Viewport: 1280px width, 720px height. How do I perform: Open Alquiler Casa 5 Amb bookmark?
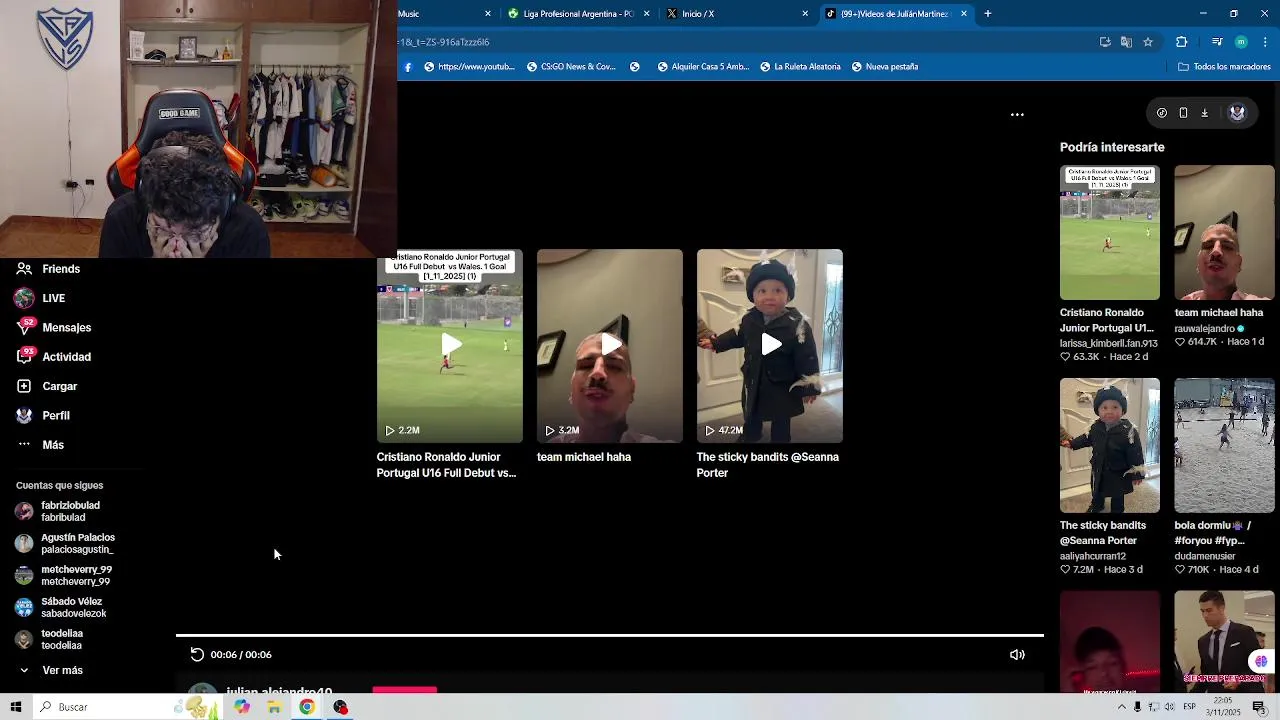pos(703,67)
